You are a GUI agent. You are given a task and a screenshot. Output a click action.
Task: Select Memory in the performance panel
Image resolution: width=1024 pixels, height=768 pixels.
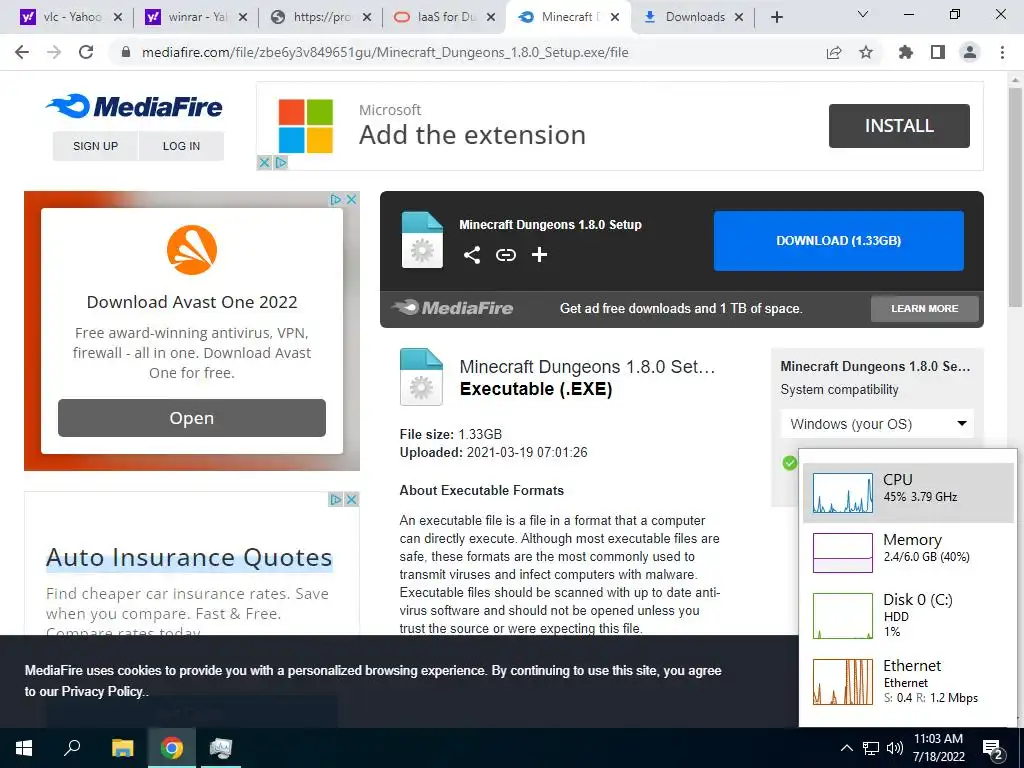(908, 552)
